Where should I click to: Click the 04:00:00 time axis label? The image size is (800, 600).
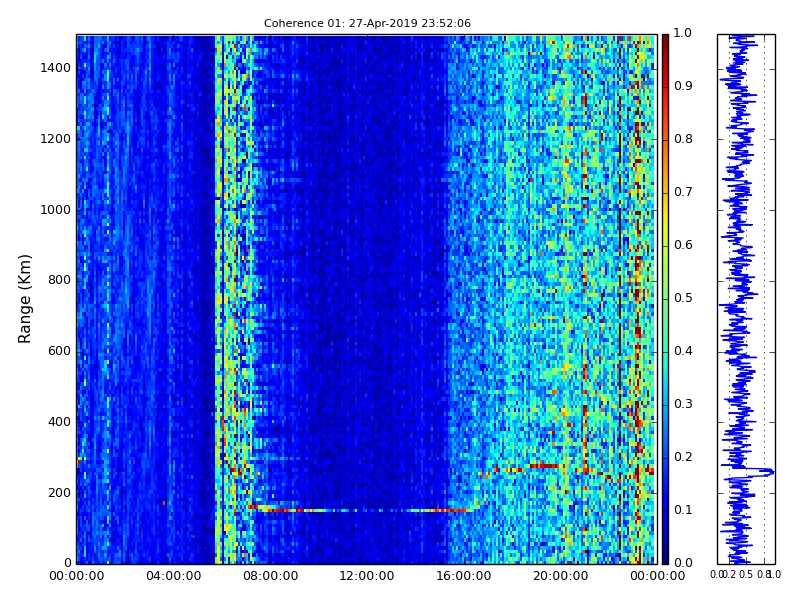(173, 576)
